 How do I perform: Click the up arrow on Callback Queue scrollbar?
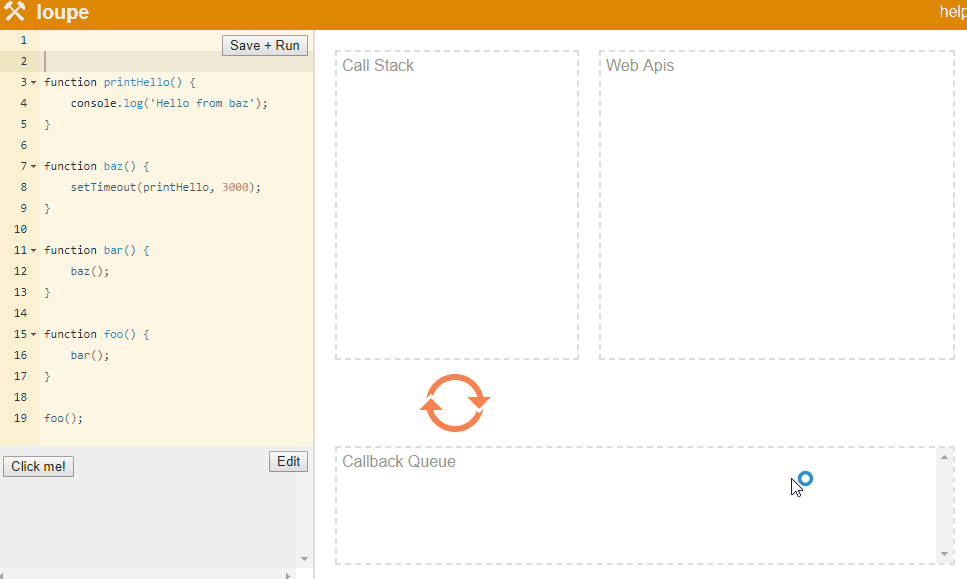[x=944, y=457]
